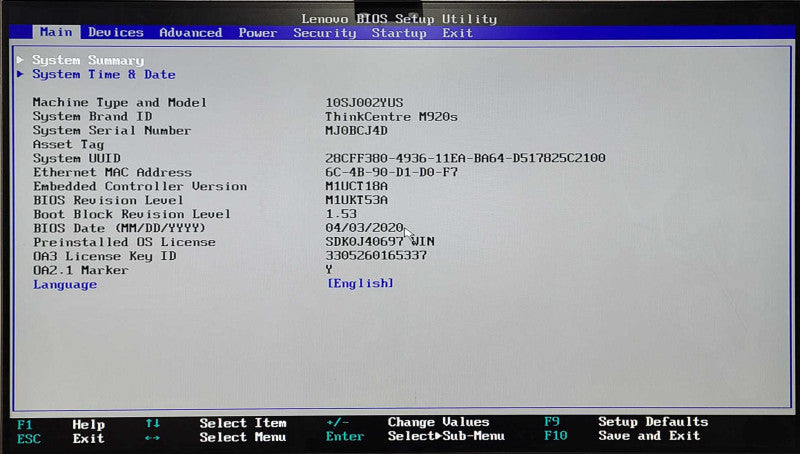Click key ID 3305260165337
The height and width of the screenshot is (454, 800).
coord(376,255)
